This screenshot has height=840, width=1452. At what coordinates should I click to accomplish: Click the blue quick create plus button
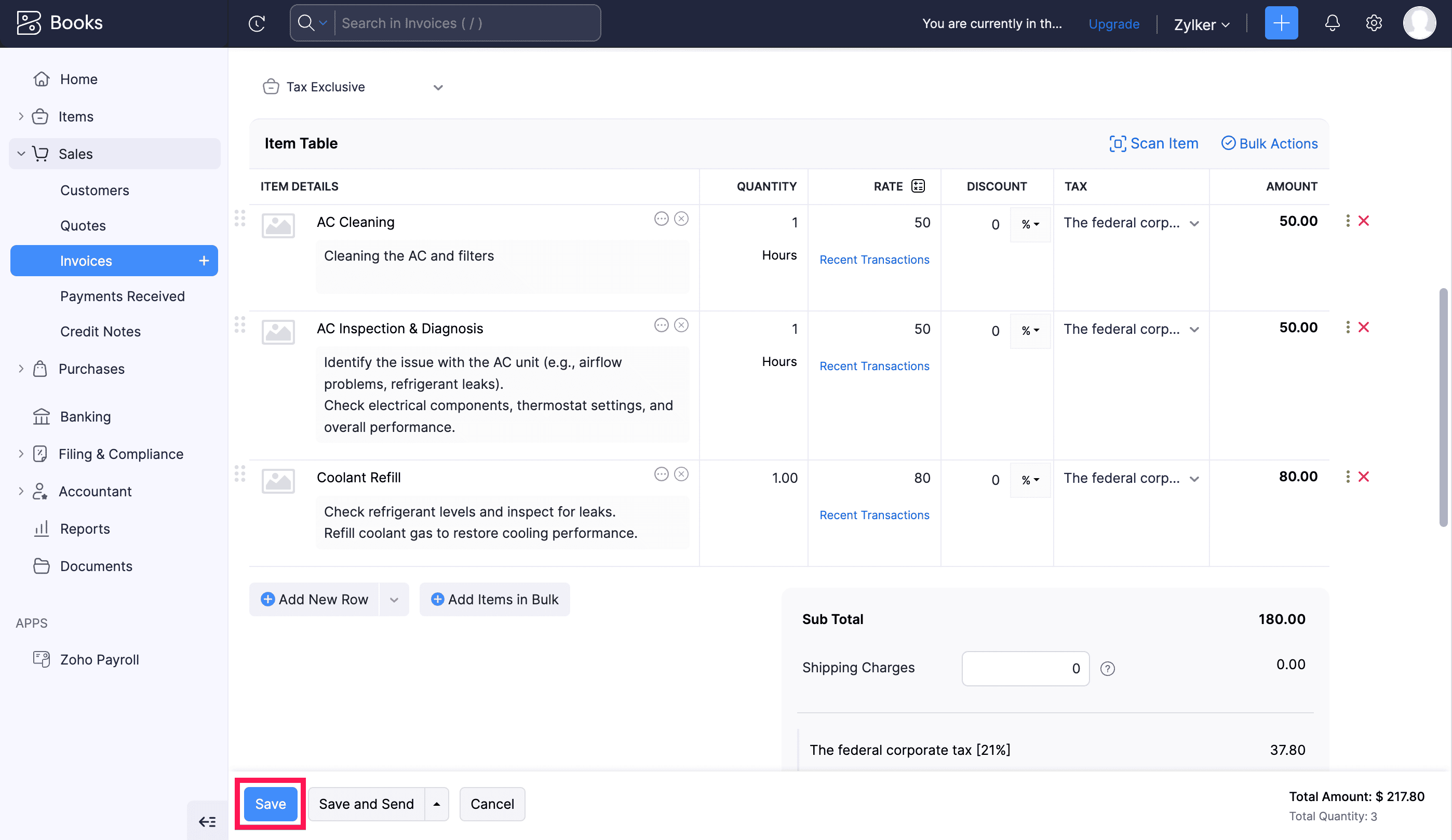[1281, 23]
